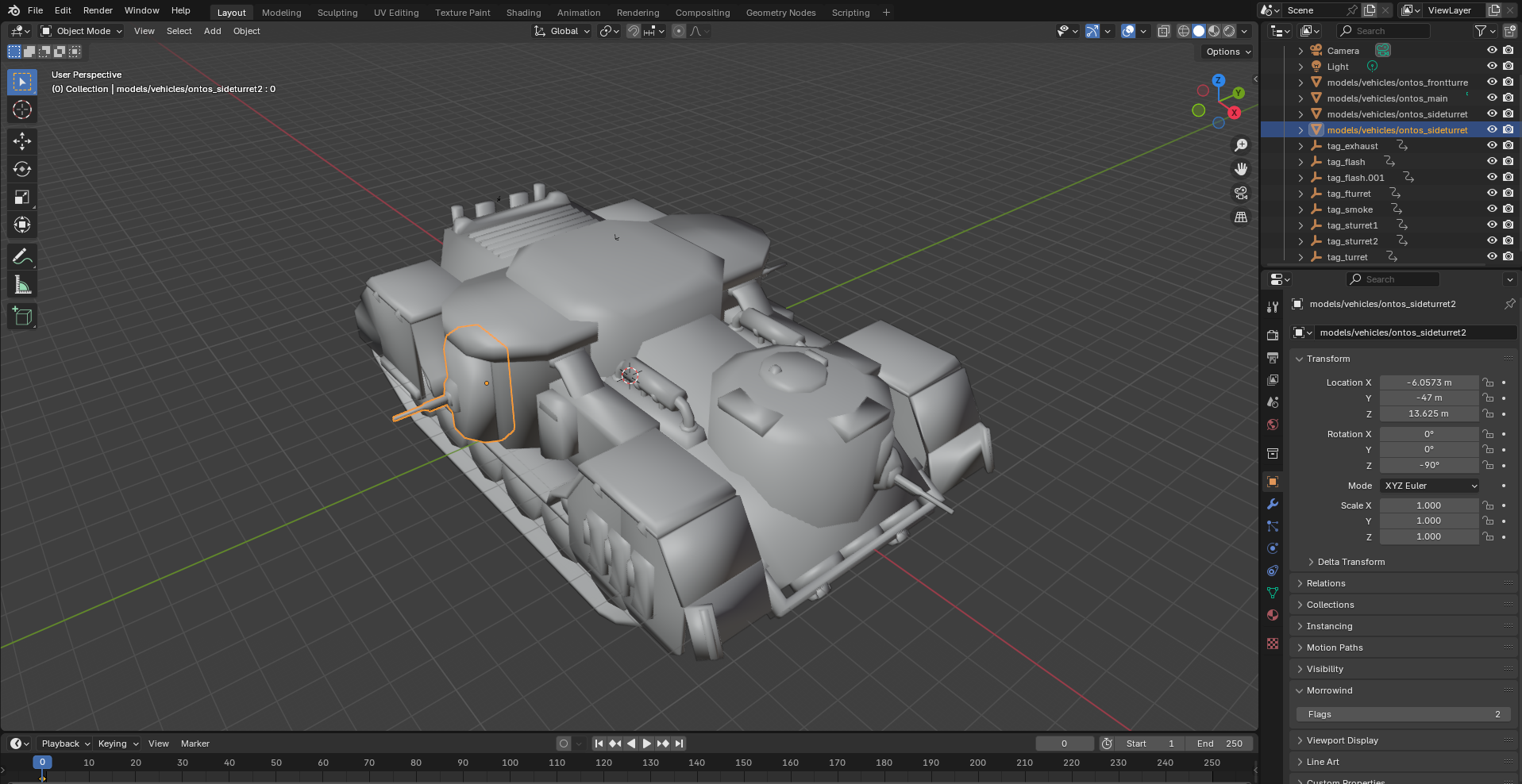Select the 3D Cursor tool

[22, 110]
